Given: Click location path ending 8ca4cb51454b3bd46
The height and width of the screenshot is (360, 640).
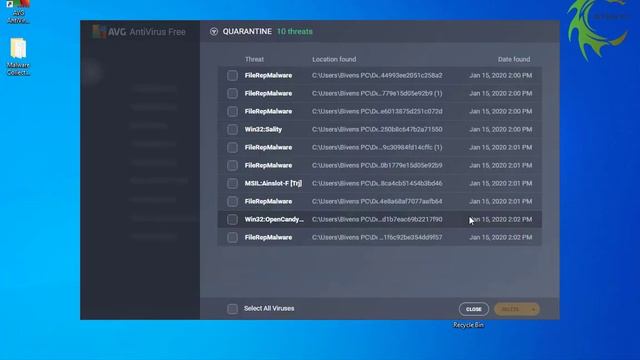Looking at the screenshot, I should (x=377, y=183).
